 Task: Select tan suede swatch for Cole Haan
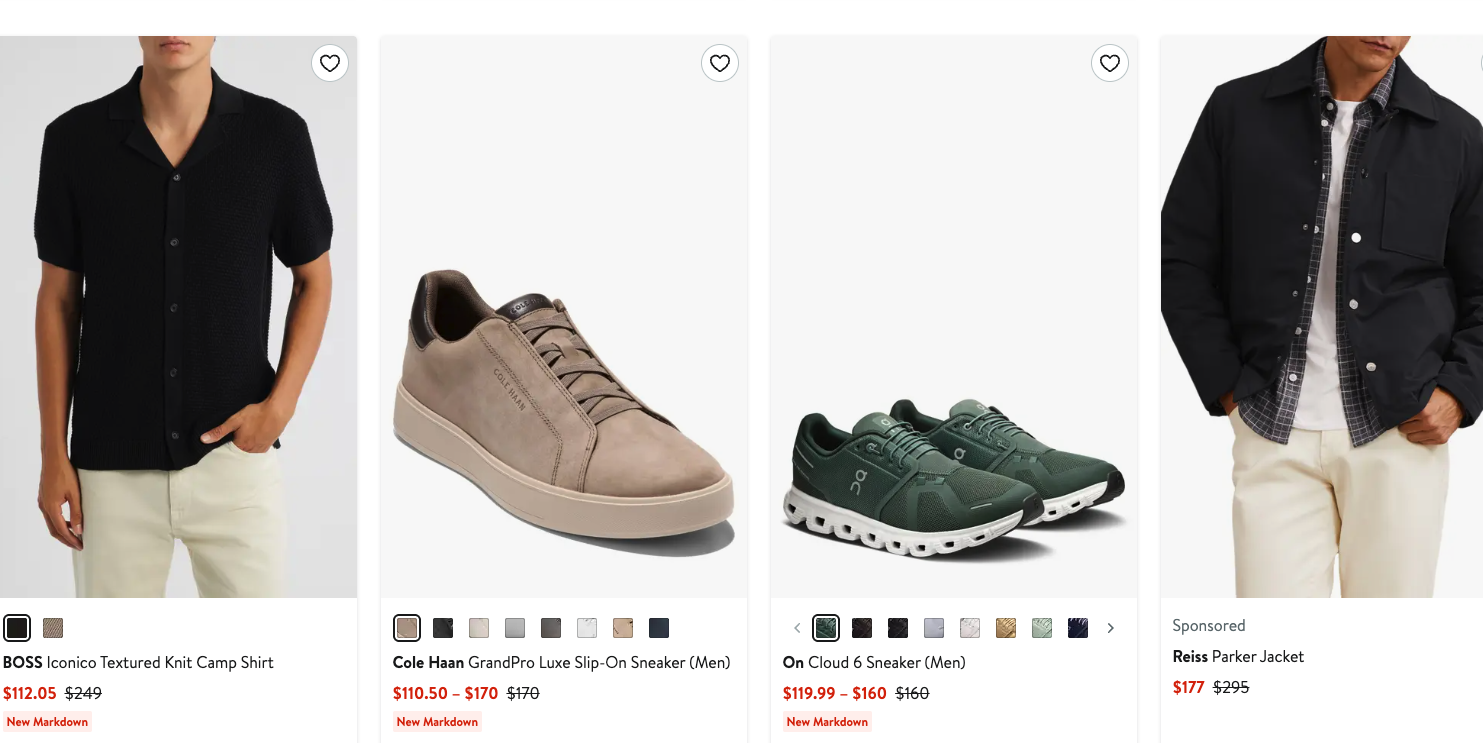click(622, 627)
